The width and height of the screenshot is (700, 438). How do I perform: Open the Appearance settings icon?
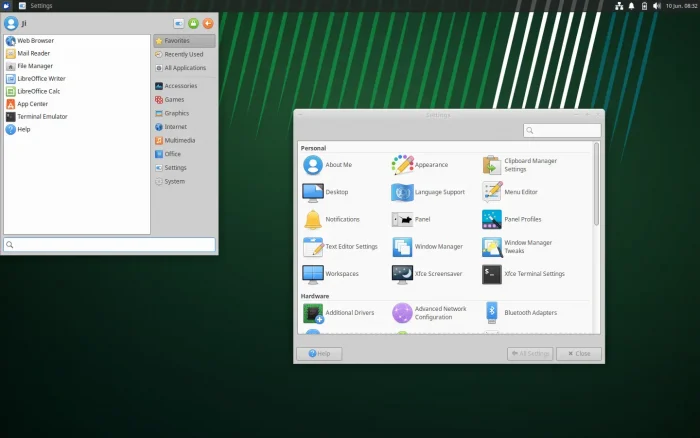pos(403,164)
